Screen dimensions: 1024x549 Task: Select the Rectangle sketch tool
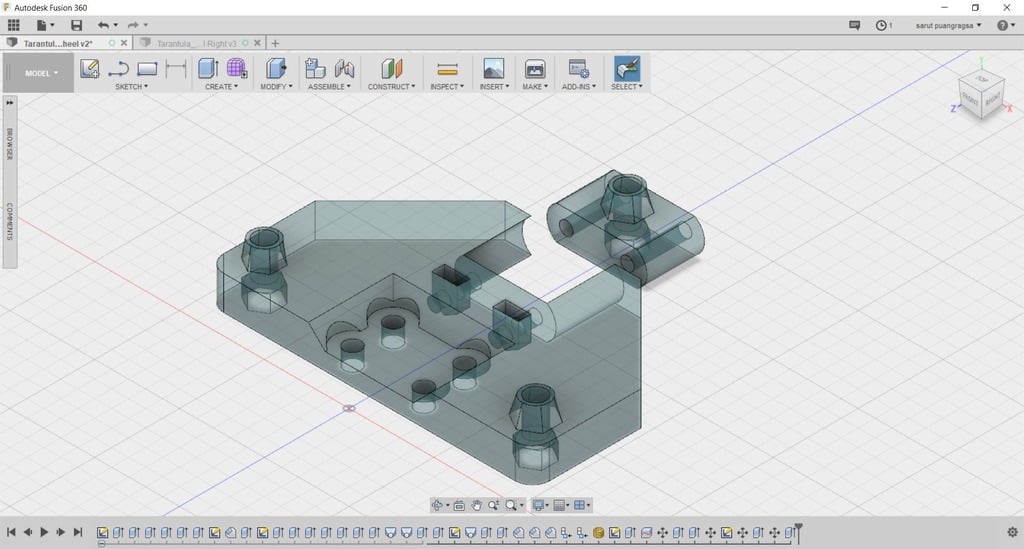[147, 69]
